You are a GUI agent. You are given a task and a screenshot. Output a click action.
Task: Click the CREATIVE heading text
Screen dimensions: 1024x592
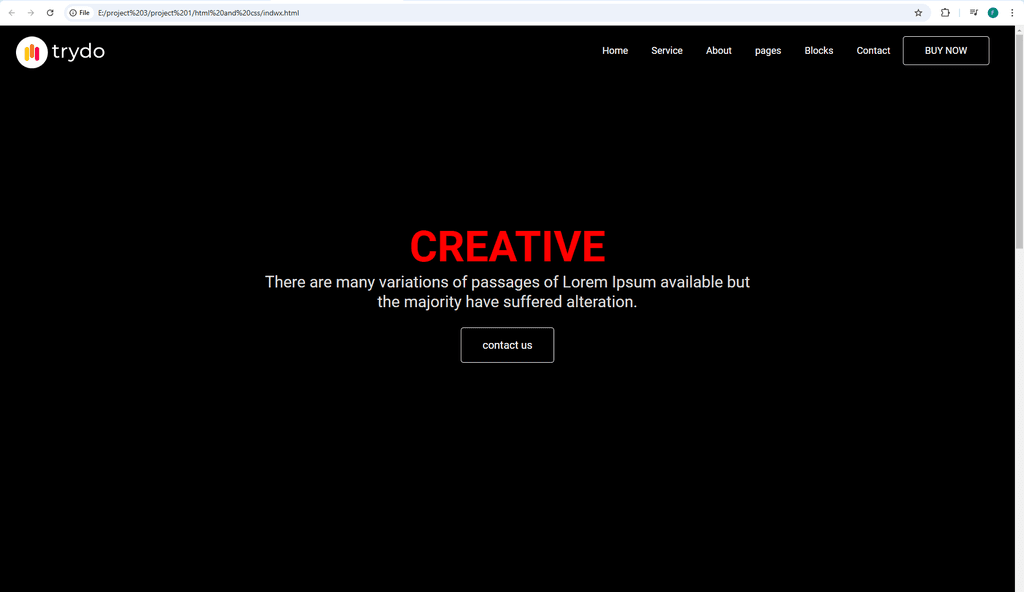[507, 246]
